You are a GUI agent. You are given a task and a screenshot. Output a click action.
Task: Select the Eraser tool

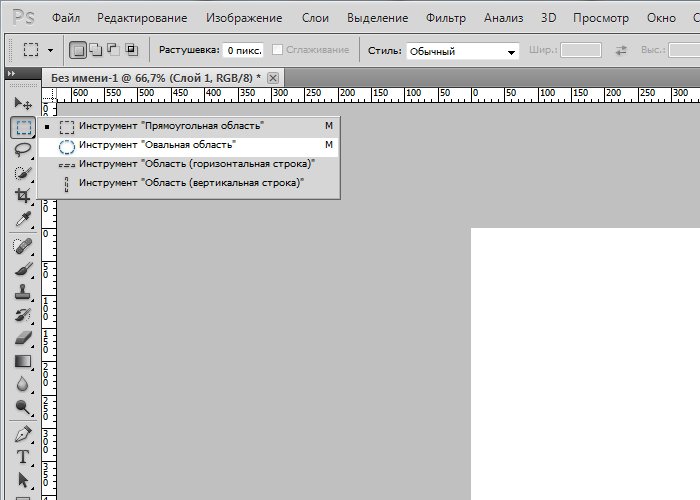coord(23,338)
